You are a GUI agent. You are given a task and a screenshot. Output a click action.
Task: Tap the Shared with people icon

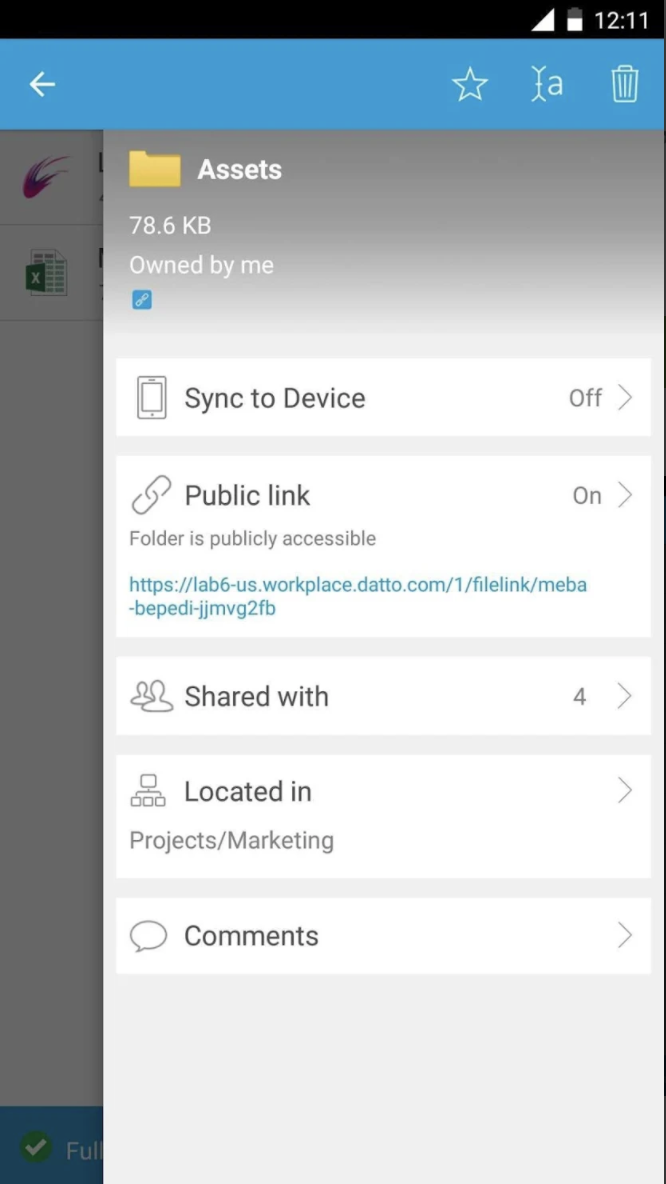pos(152,696)
